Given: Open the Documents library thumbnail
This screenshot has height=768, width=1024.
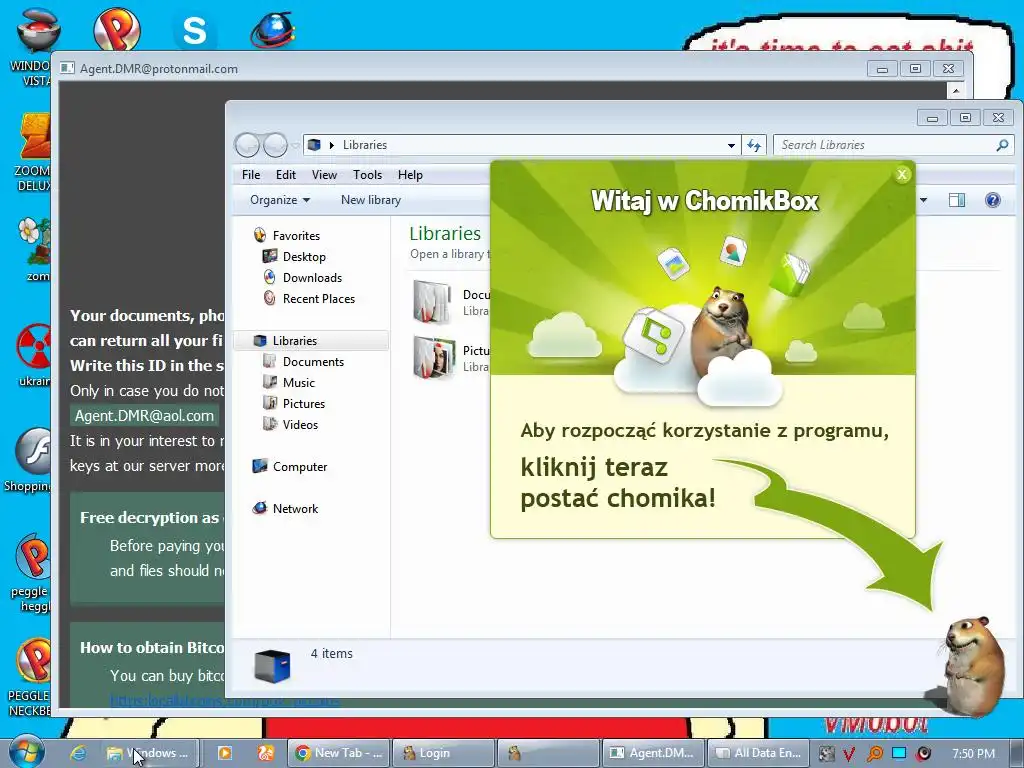Looking at the screenshot, I should 432,301.
